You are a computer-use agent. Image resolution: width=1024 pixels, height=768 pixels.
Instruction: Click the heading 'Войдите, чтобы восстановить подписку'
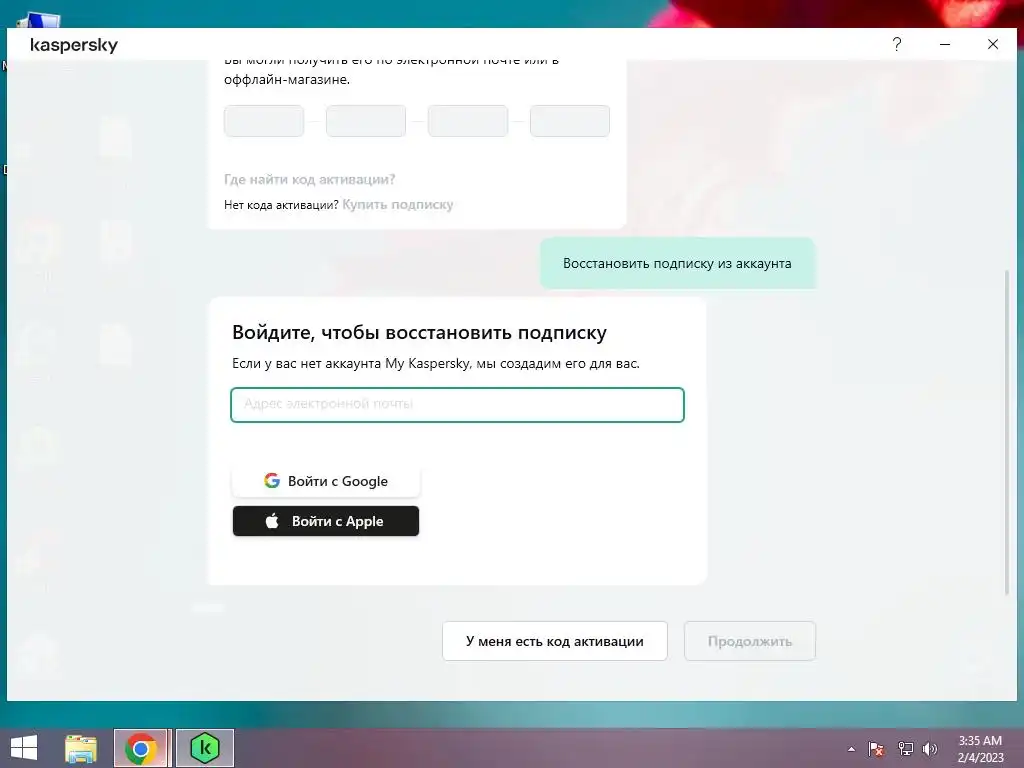coord(419,332)
